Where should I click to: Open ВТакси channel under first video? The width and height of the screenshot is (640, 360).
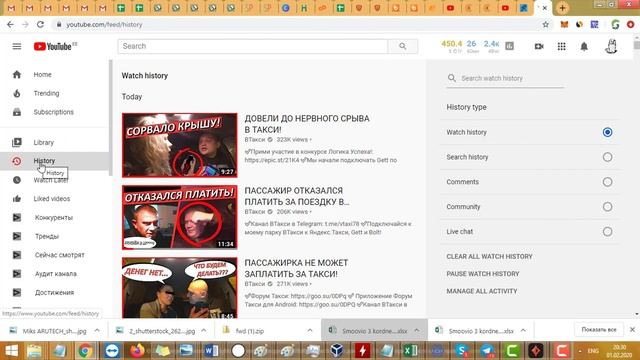point(255,140)
